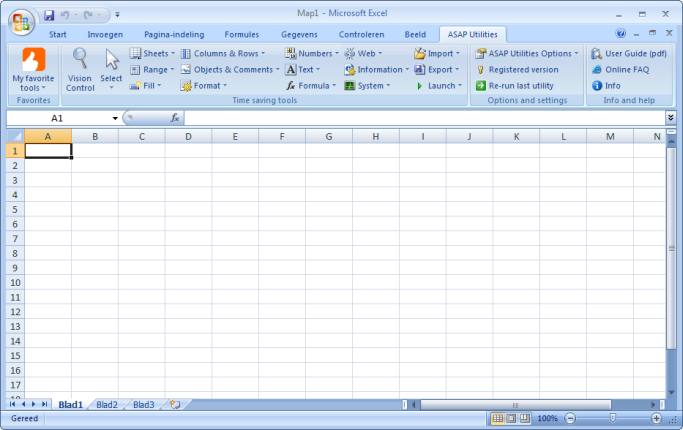The image size is (683, 430).
Task: Open the Controleren ribbon tab
Action: coord(362,34)
